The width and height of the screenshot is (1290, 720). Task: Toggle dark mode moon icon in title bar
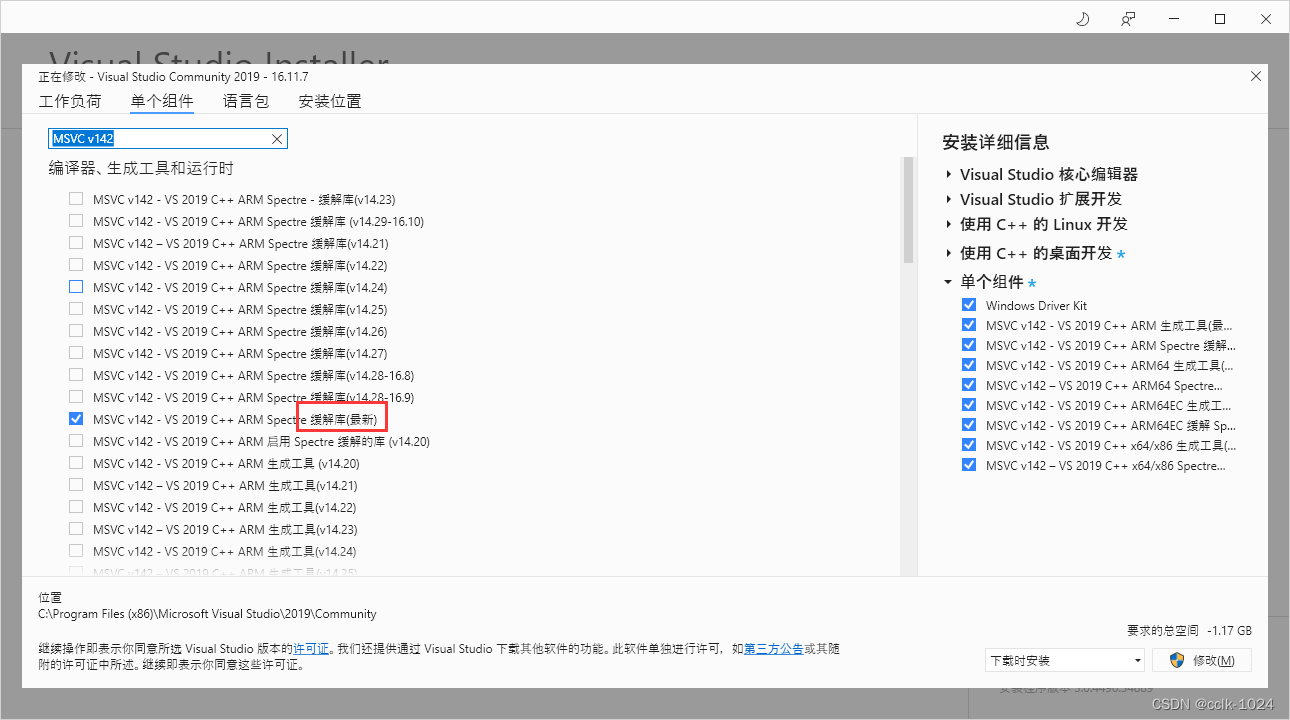coord(1082,19)
